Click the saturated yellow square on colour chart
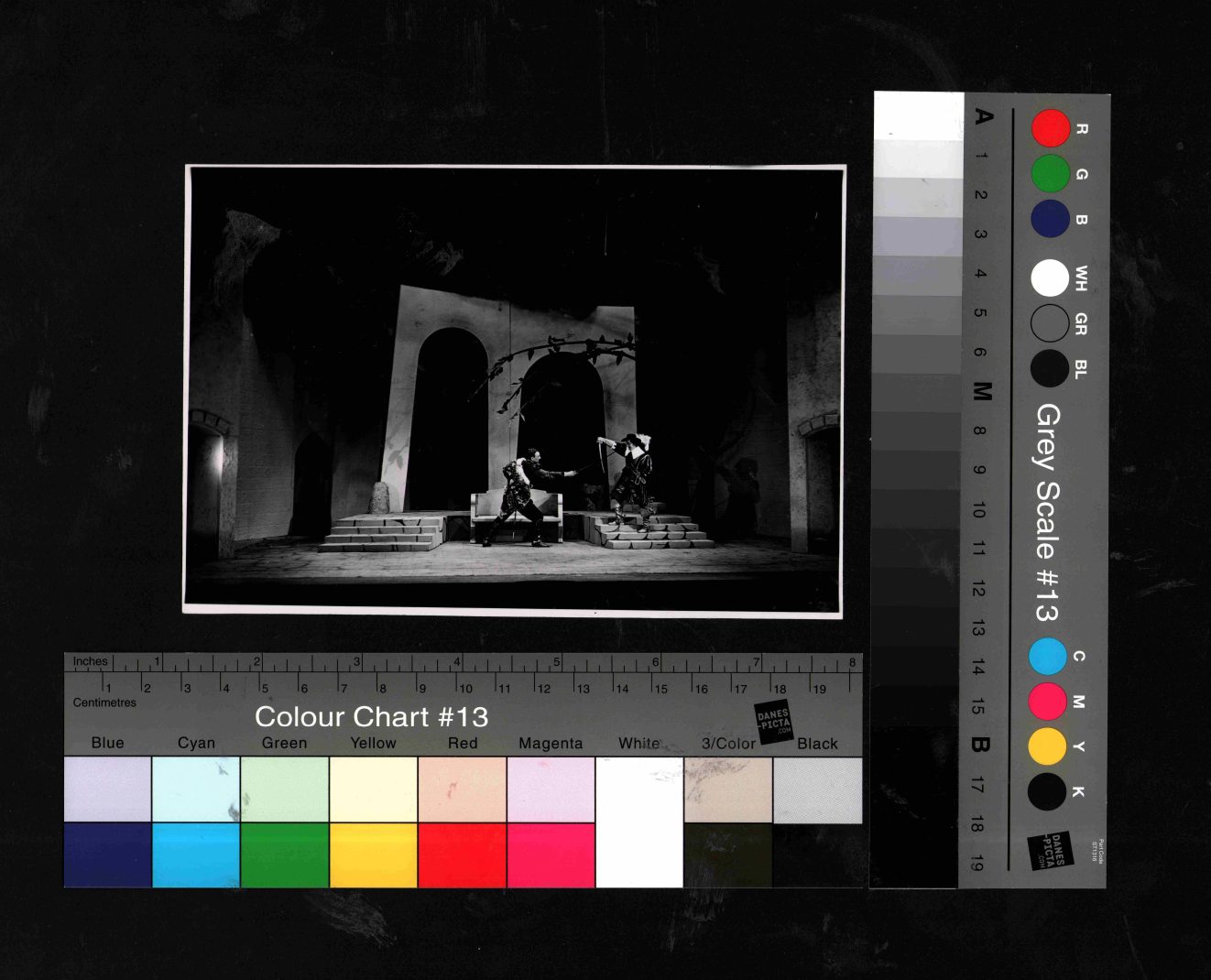This screenshot has height=980, width=1211. click(x=373, y=855)
